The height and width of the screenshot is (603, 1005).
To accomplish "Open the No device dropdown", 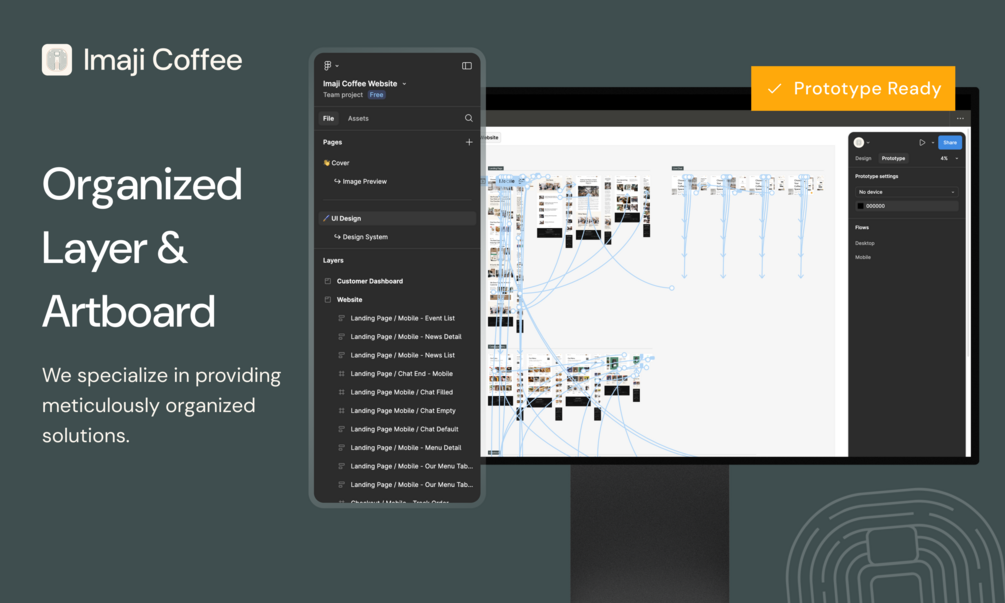I will tap(906, 192).
